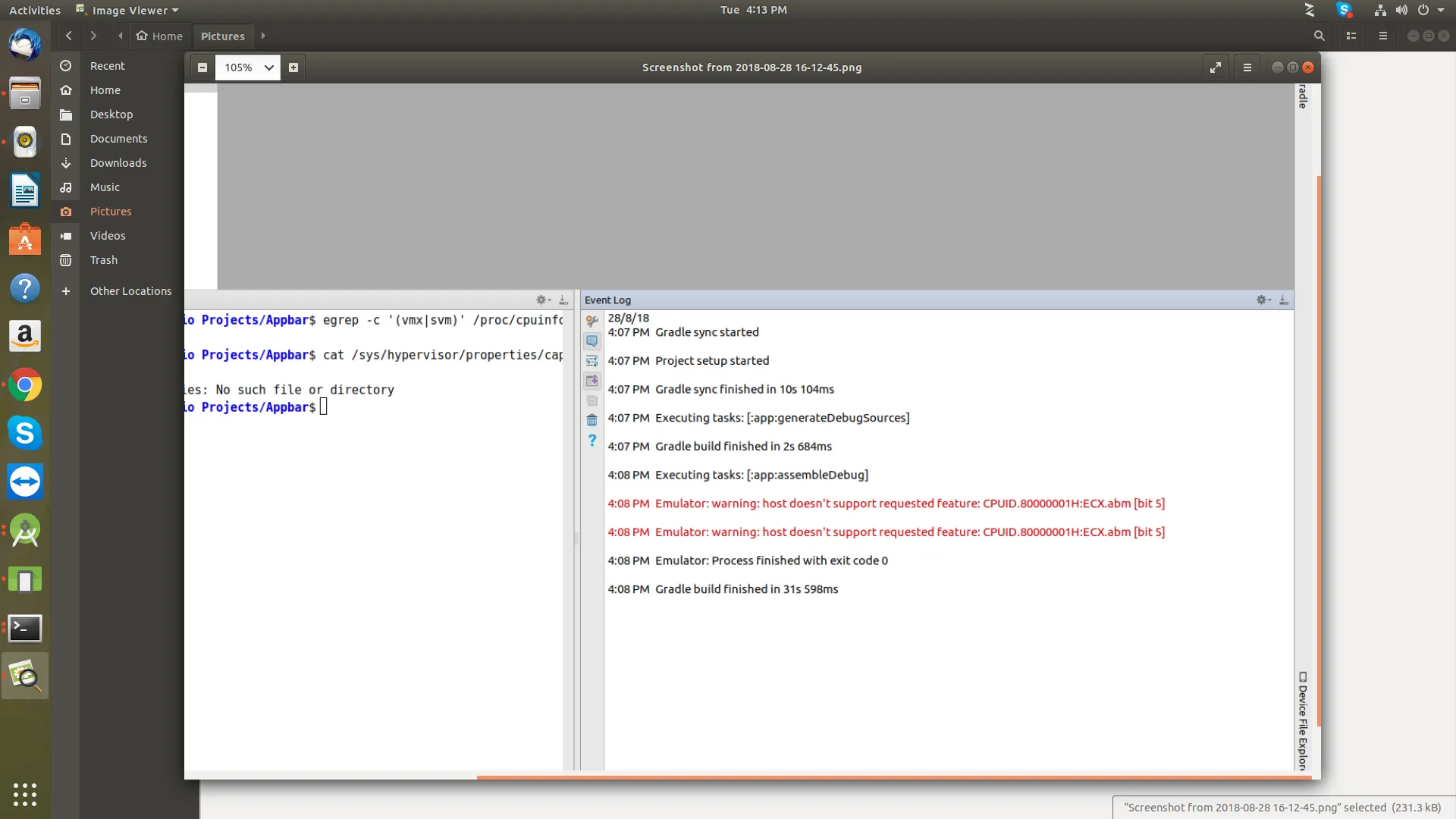Click the Files search magnifier icon
This screenshot has width=1456, height=819.
1319,36
